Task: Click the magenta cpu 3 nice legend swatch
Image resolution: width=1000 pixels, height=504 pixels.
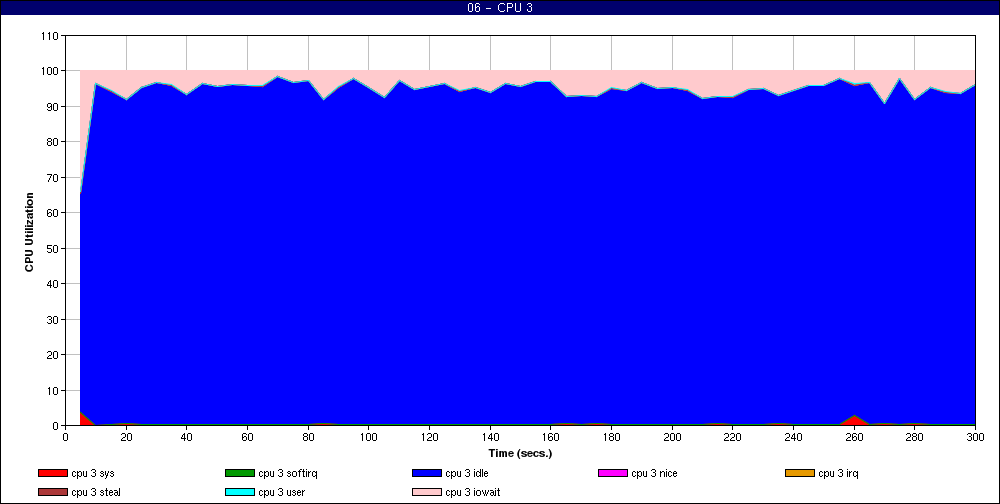Action: 613,473
